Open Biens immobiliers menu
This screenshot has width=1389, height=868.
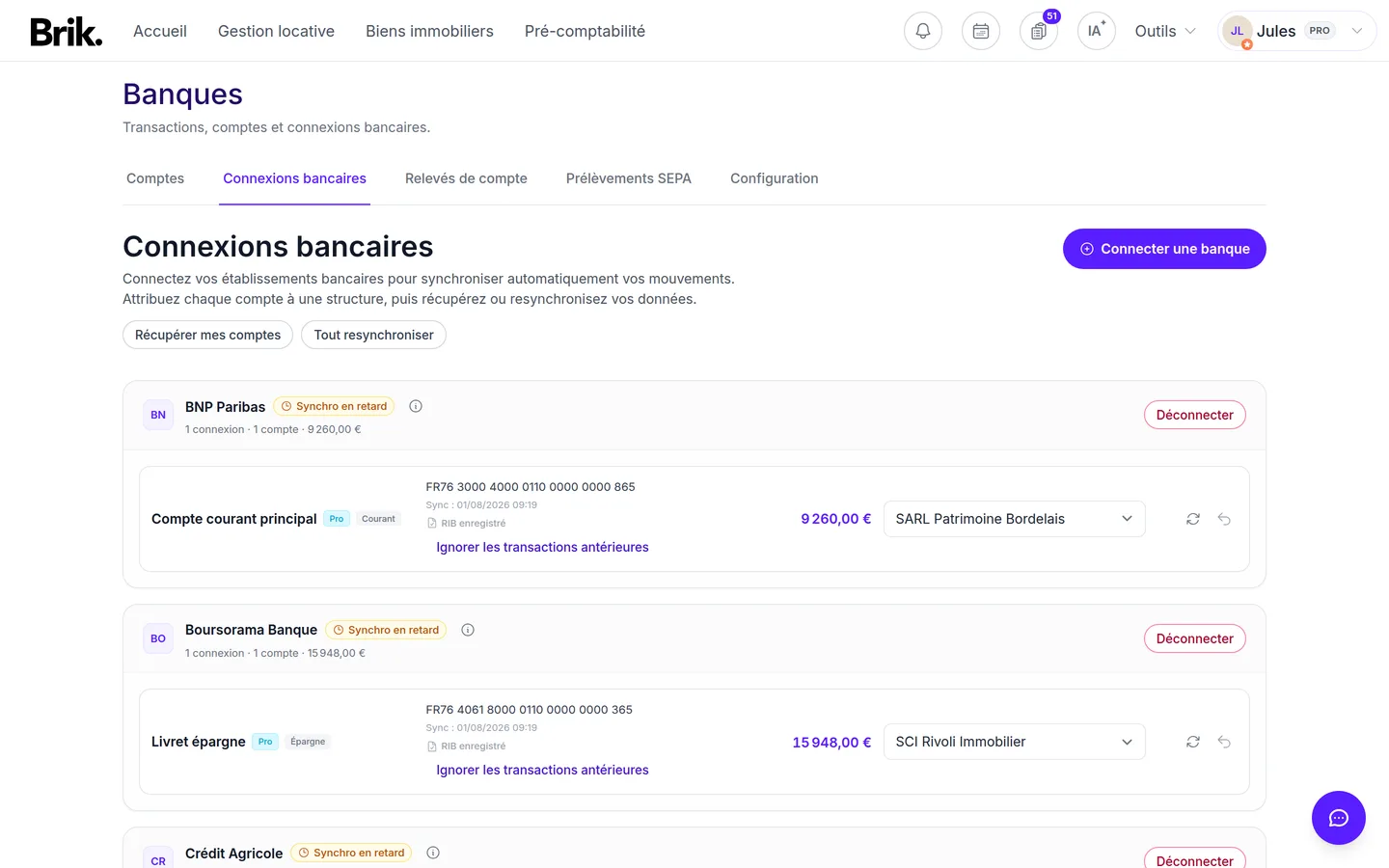[429, 31]
